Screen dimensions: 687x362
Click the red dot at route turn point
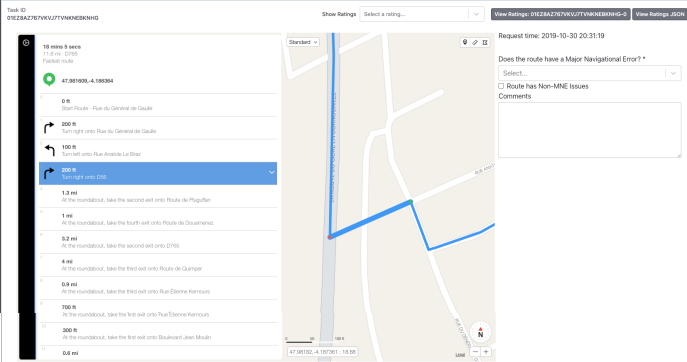click(330, 237)
